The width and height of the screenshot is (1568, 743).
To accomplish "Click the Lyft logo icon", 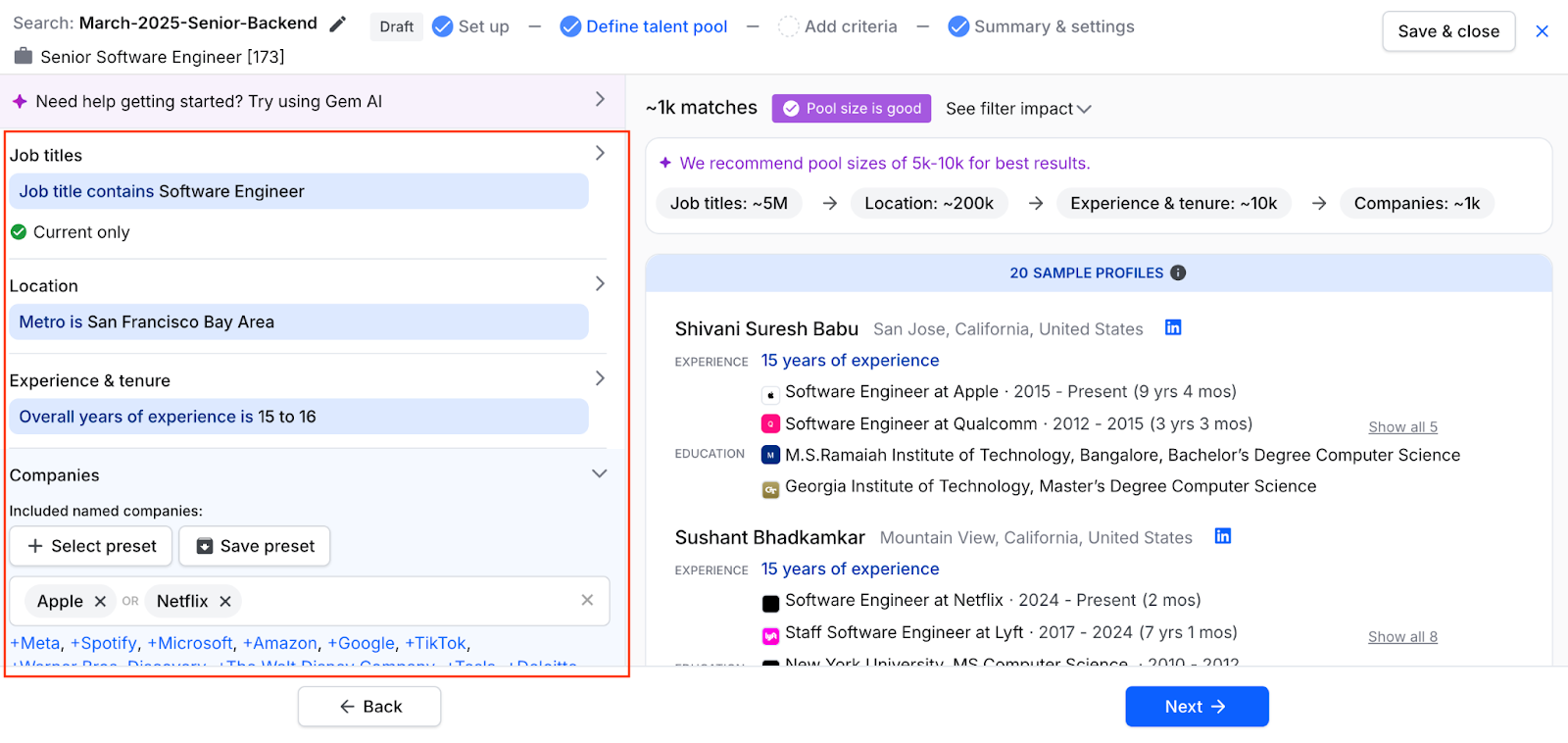I will tap(770, 635).
